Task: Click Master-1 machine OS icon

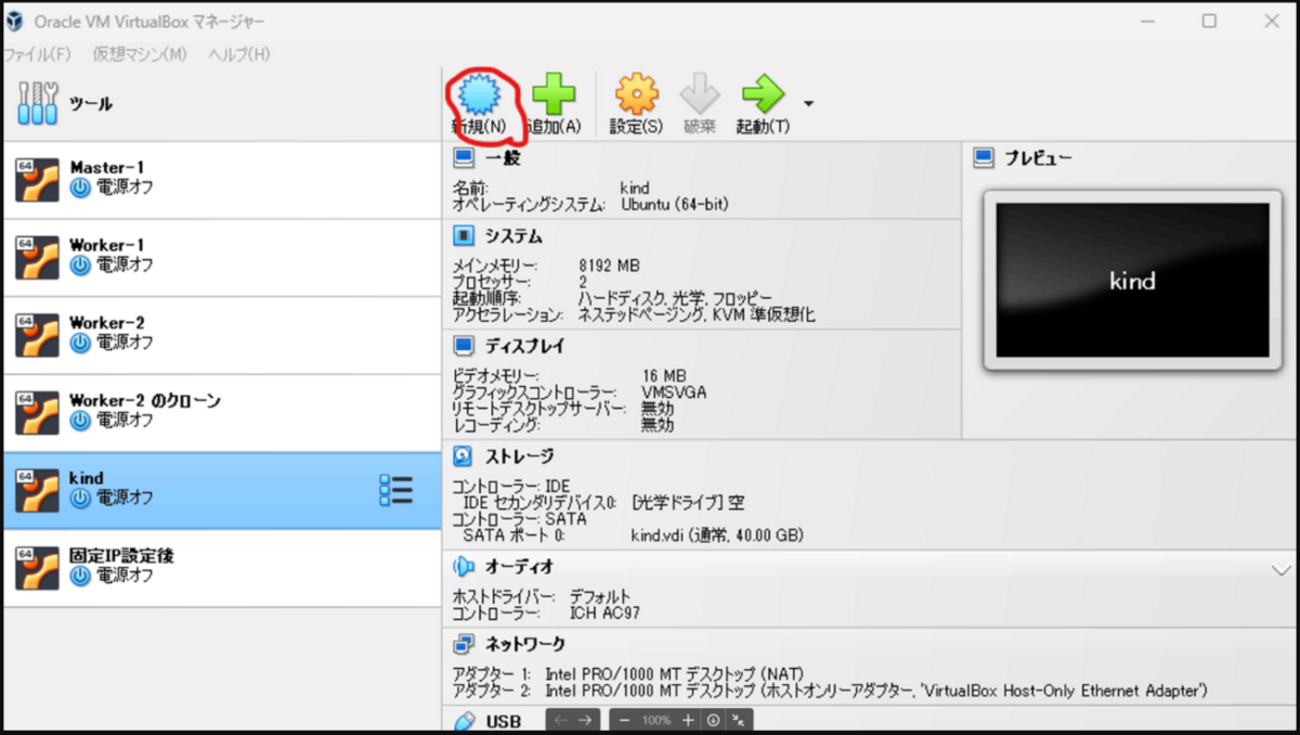Action: tap(37, 180)
